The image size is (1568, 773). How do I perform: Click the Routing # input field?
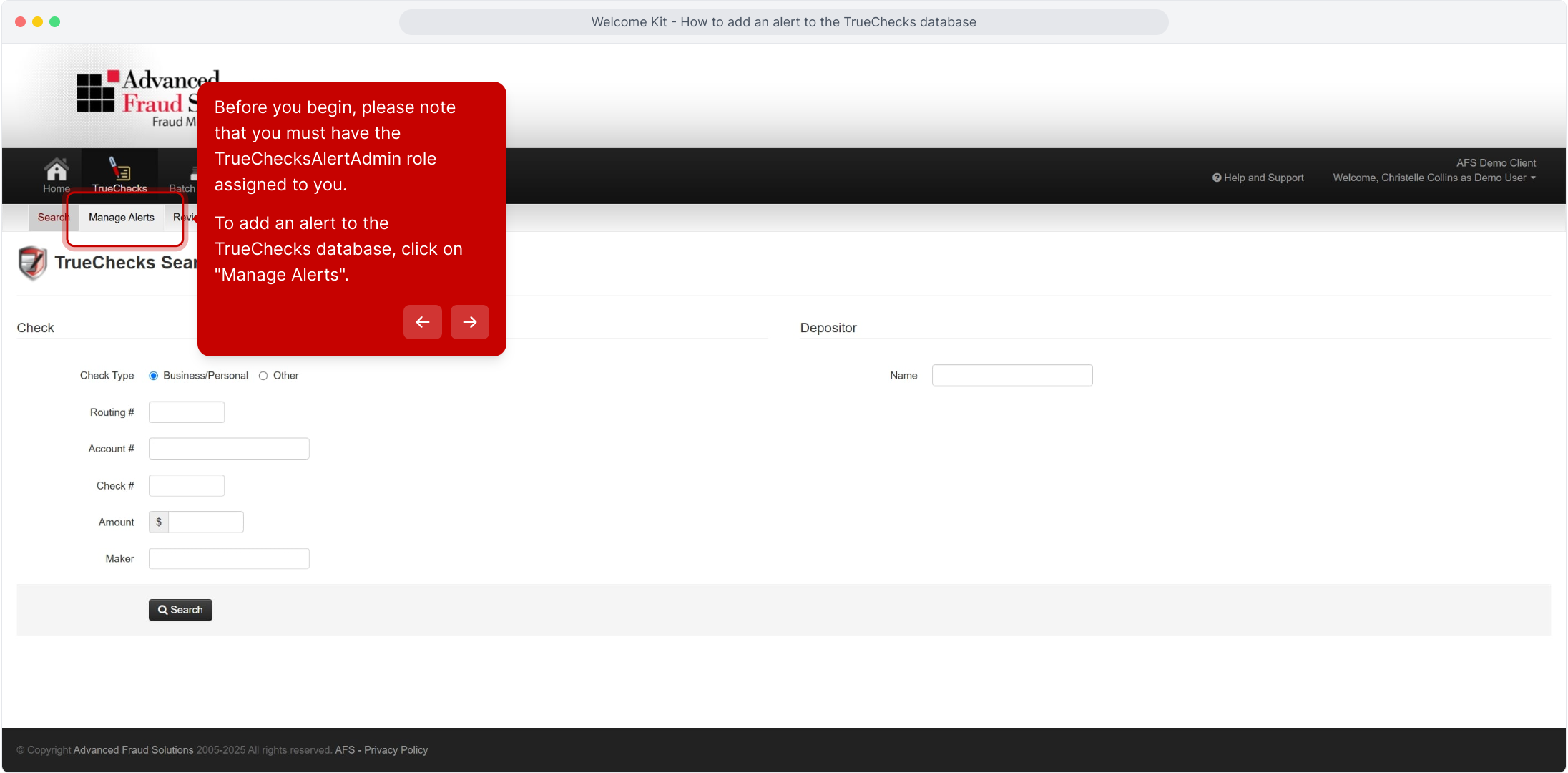pyautogui.click(x=187, y=412)
